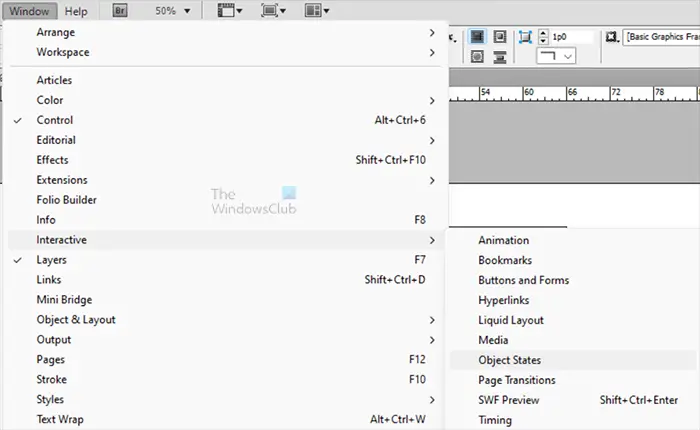Expand the Editorial submenu

(x=226, y=140)
